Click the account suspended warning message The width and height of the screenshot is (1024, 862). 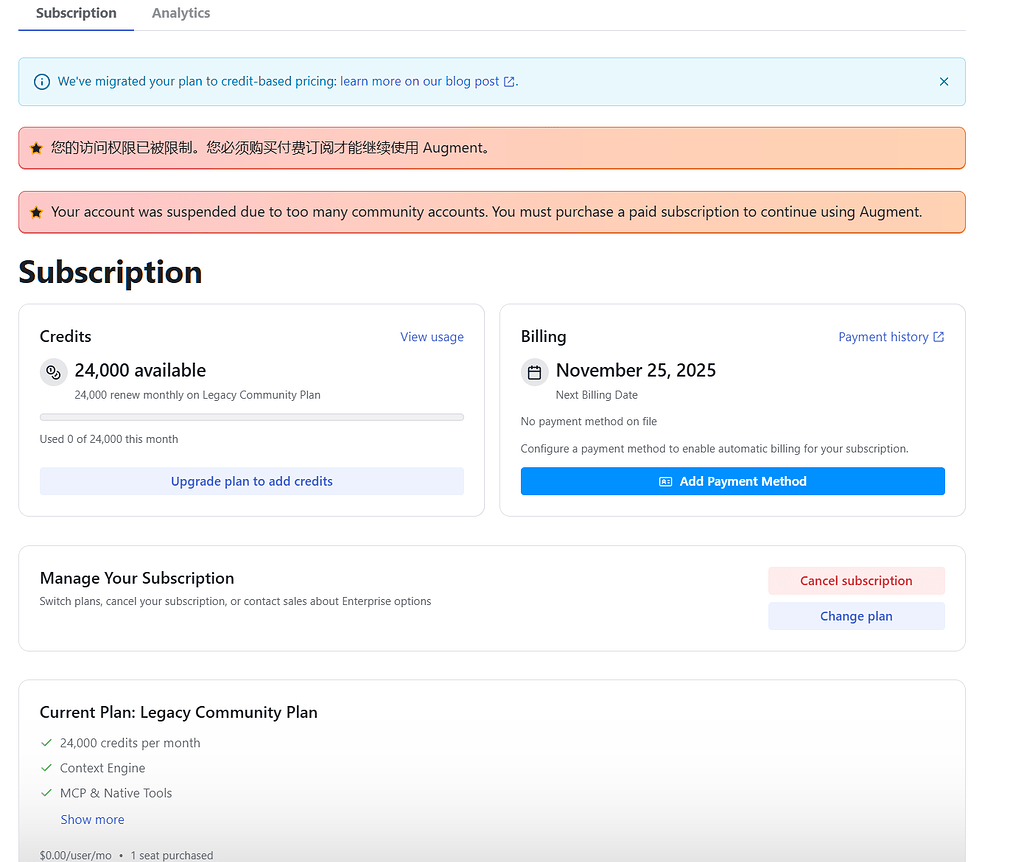coord(487,212)
